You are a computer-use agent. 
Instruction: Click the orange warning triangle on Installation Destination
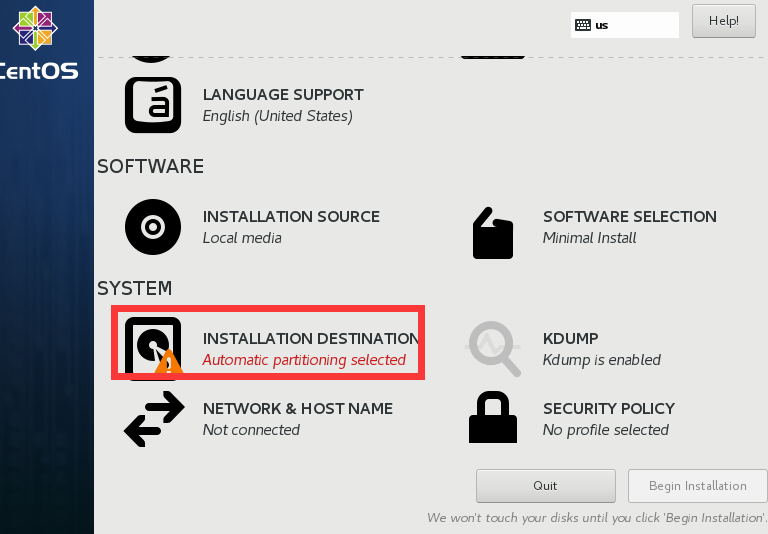pyautogui.click(x=168, y=361)
